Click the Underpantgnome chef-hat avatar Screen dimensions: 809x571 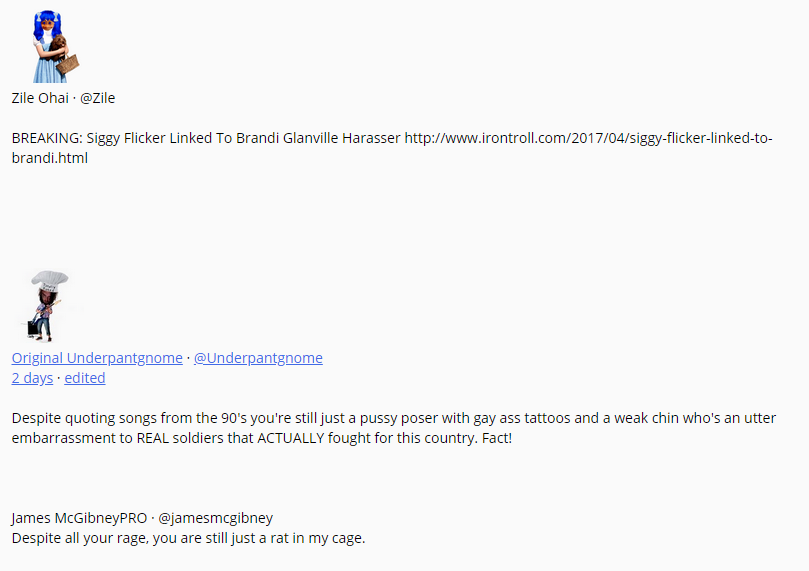46,306
